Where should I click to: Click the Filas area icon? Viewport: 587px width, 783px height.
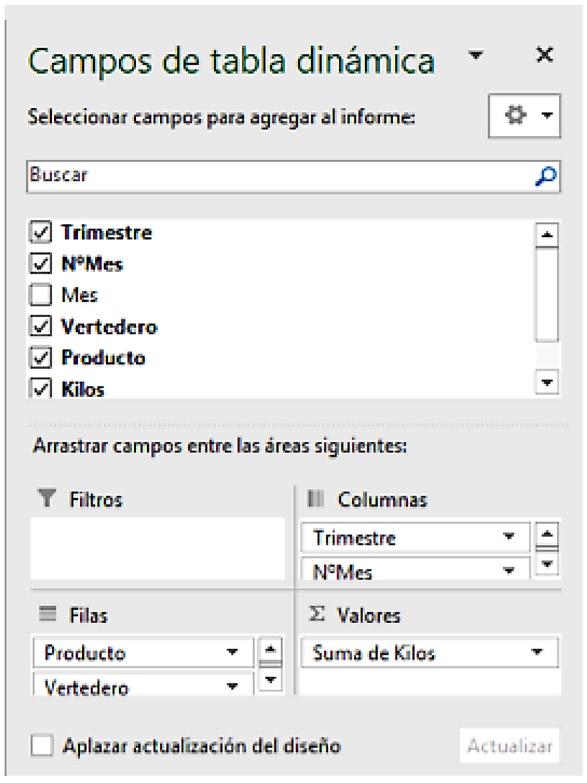click(x=47, y=613)
